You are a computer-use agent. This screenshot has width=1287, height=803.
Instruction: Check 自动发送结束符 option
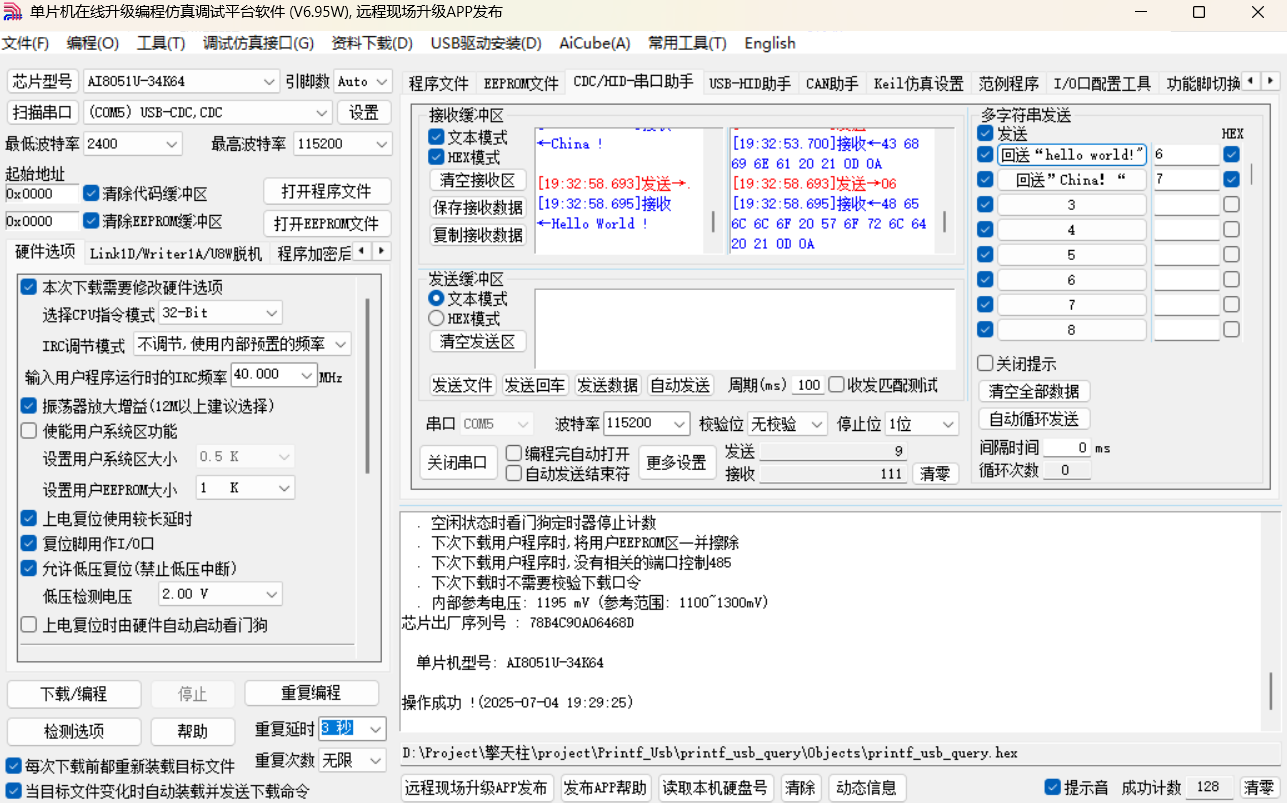coord(514,474)
